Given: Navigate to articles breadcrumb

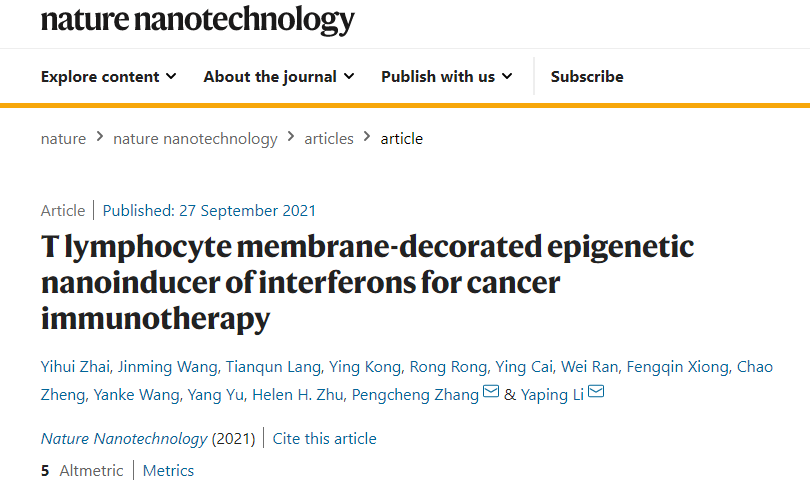Looking at the screenshot, I should (x=329, y=139).
